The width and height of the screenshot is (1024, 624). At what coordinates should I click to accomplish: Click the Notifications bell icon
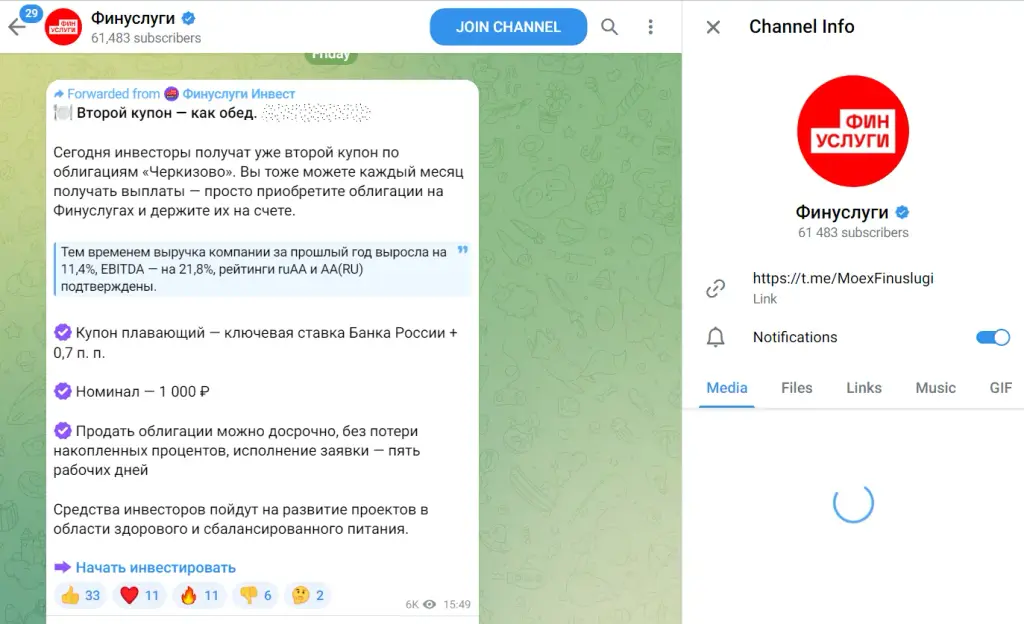pyautogui.click(x=716, y=337)
